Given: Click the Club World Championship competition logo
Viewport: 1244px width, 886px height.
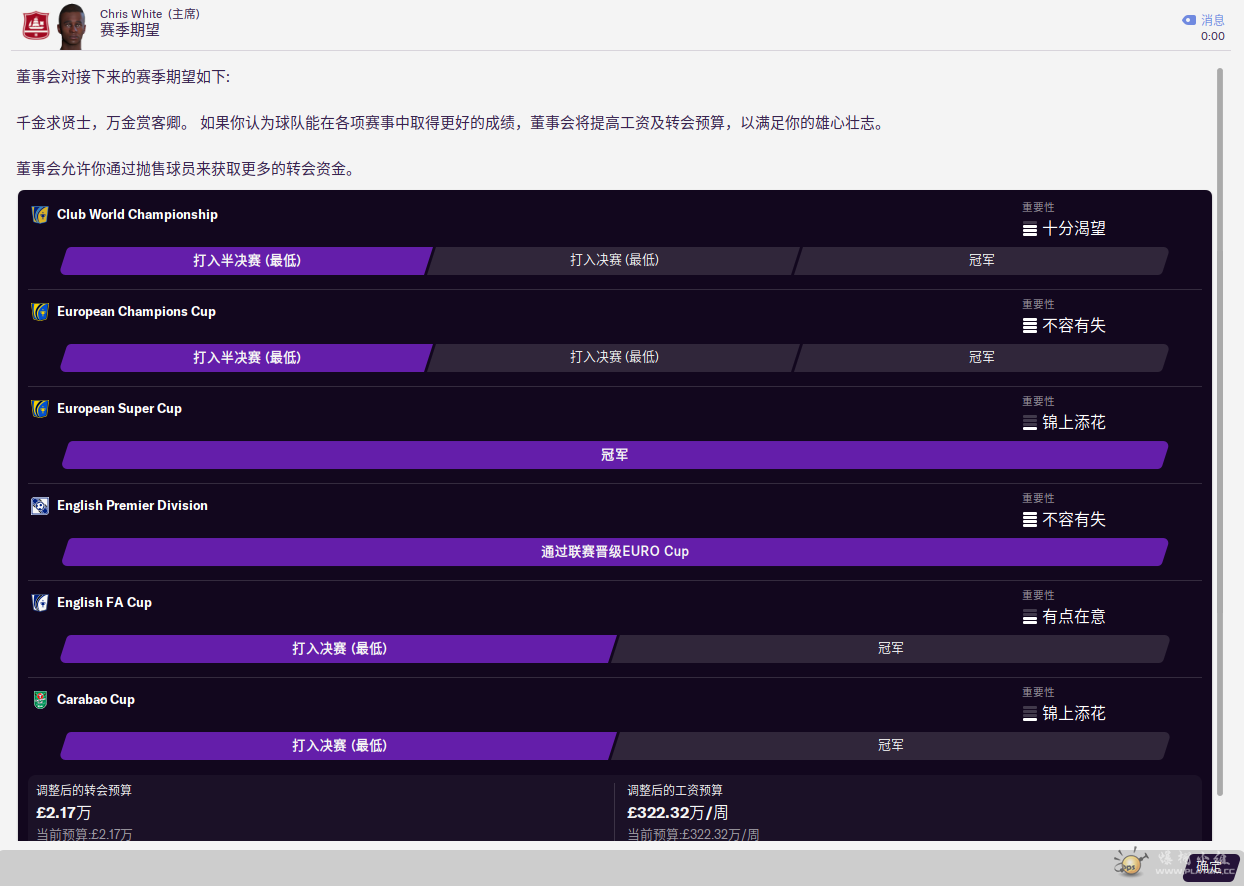Looking at the screenshot, I should click(x=40, y=214).
